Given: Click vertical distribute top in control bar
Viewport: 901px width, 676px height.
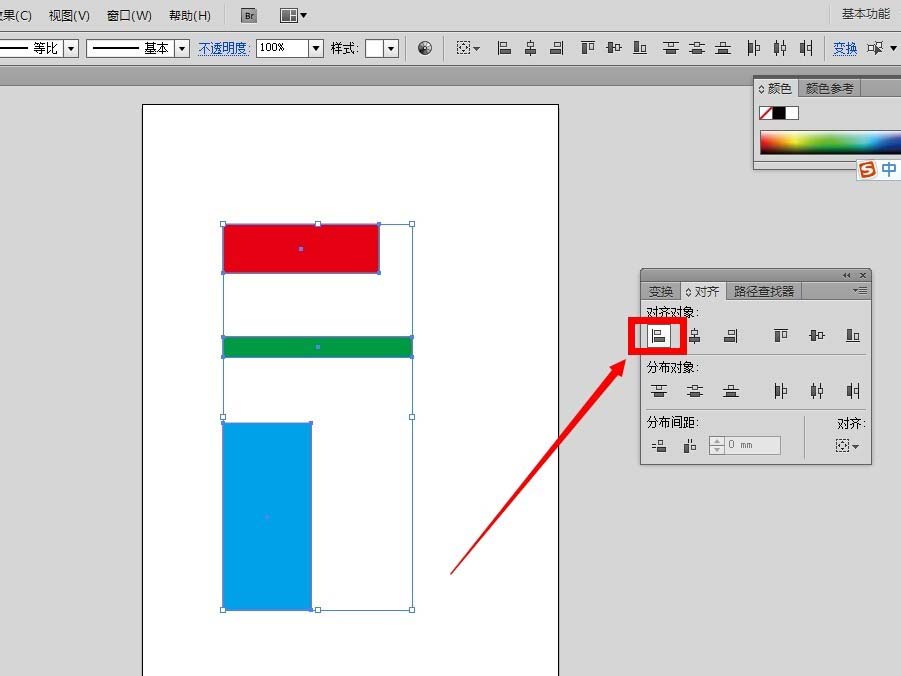Looking at the screenshot, I should coord(671,48).
